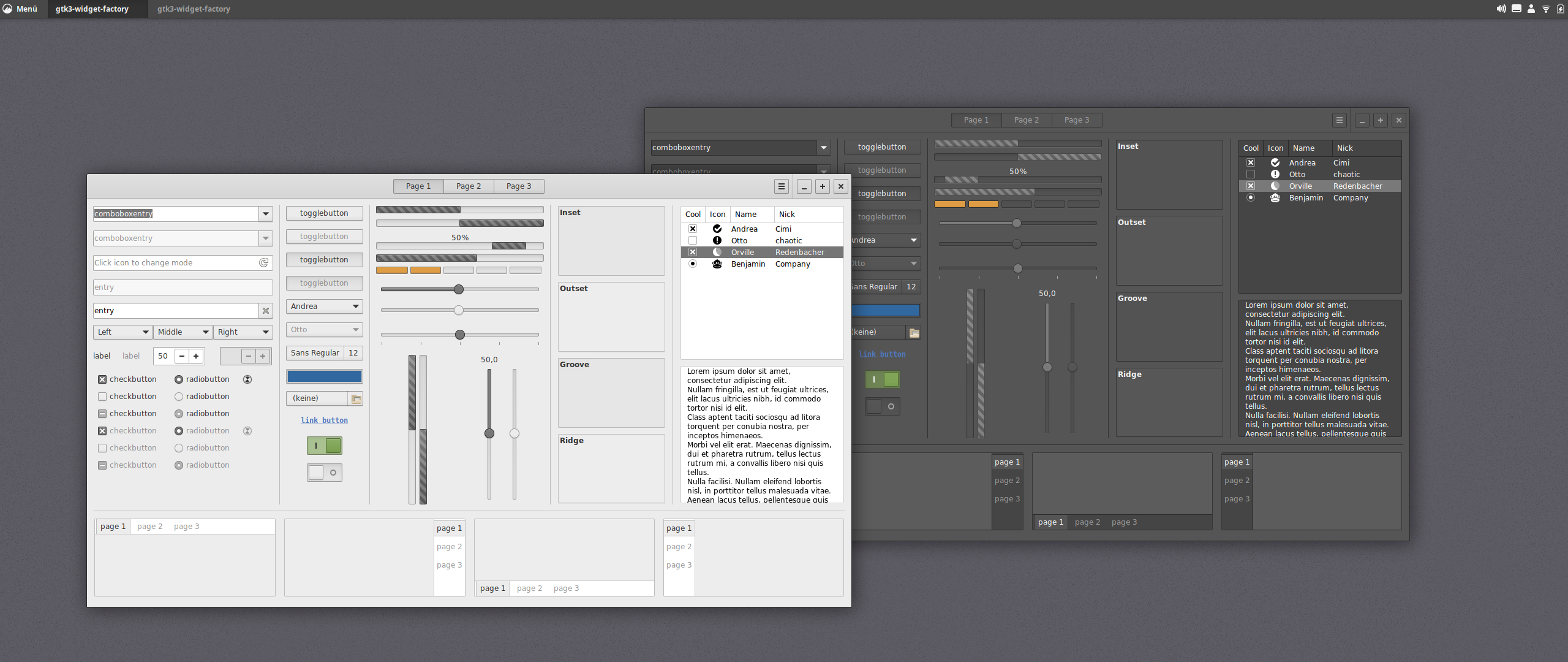Screen dimensions: 1568x662
Task: Select the Orville Redenbacher row in dark window
Action: tap(1320, 186)
